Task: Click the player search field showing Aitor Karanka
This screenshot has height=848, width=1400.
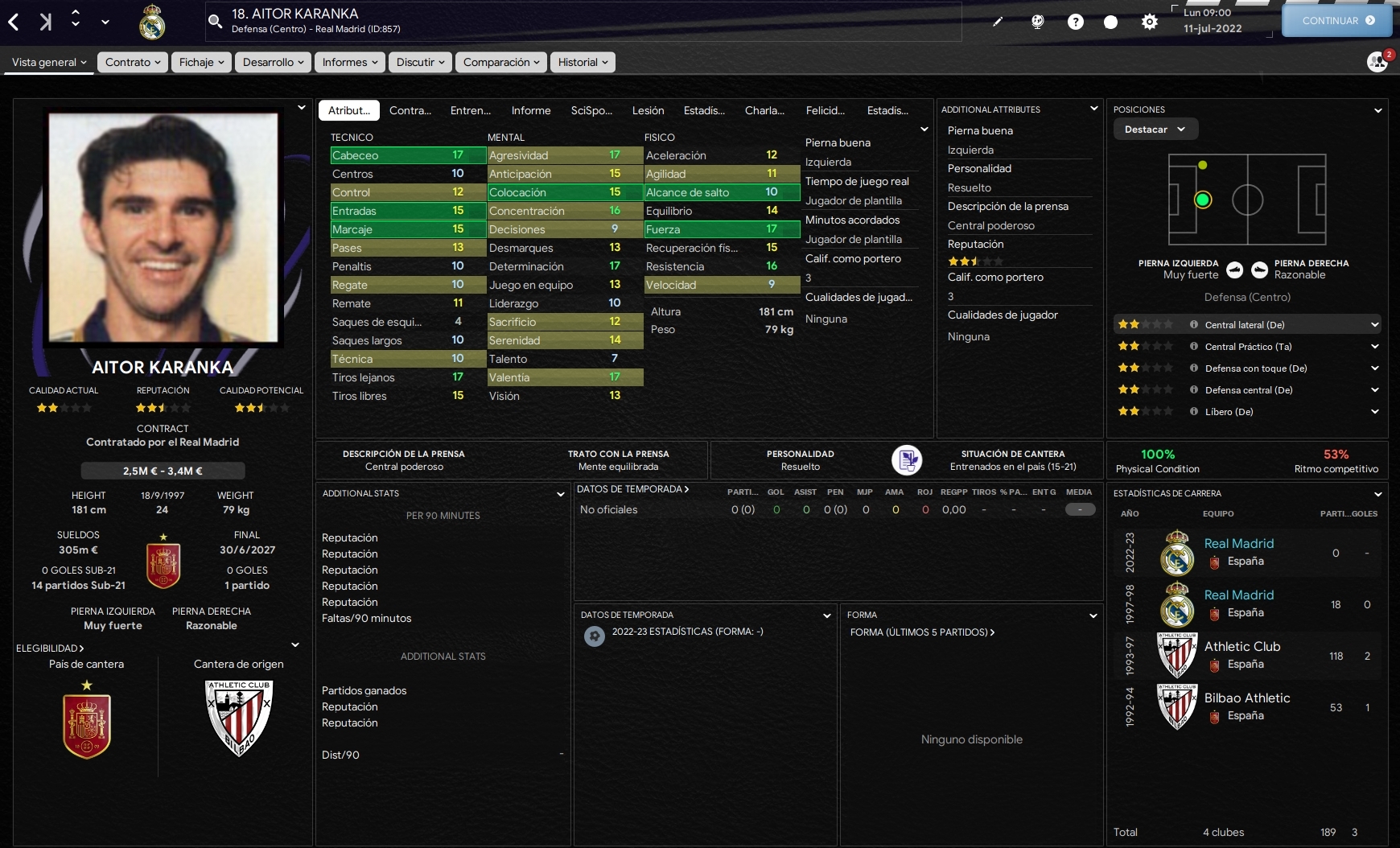Action: point(583,21)
